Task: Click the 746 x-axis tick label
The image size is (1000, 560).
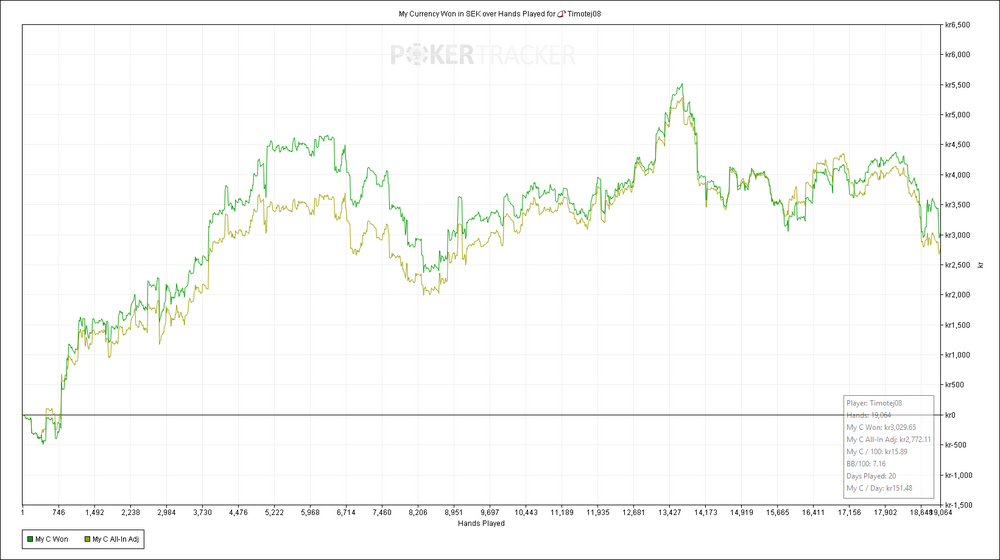Action: pos(59,512)
